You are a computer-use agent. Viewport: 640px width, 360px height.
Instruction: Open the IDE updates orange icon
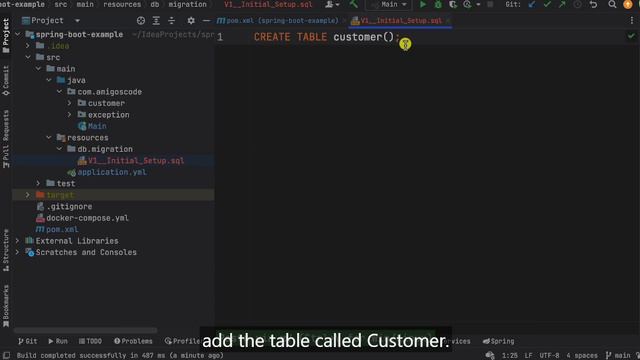pyautogui.click(x=627, y=4)
